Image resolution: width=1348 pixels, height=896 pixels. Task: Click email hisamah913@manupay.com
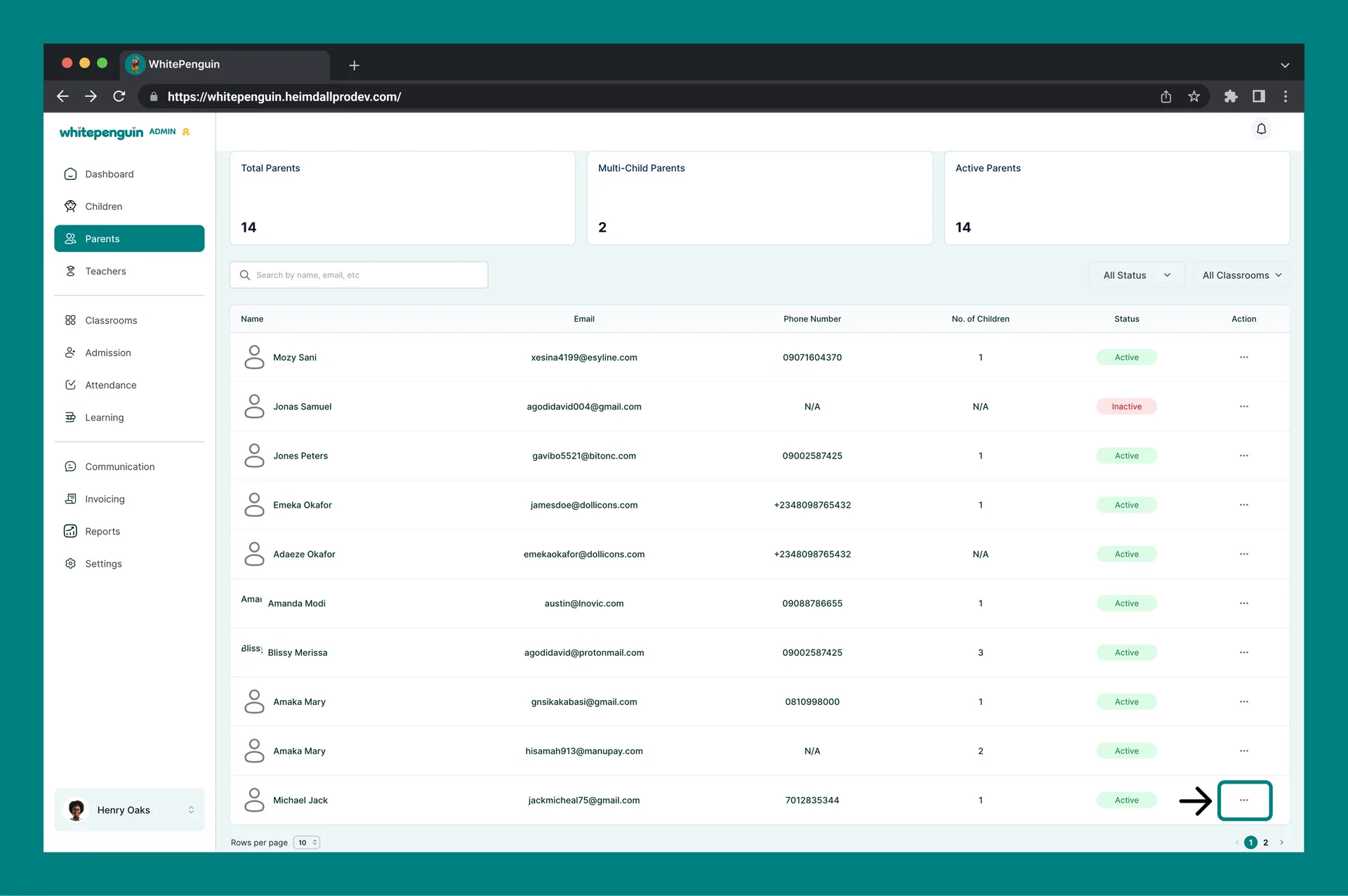pyautogui.click(x=584, y=751)
